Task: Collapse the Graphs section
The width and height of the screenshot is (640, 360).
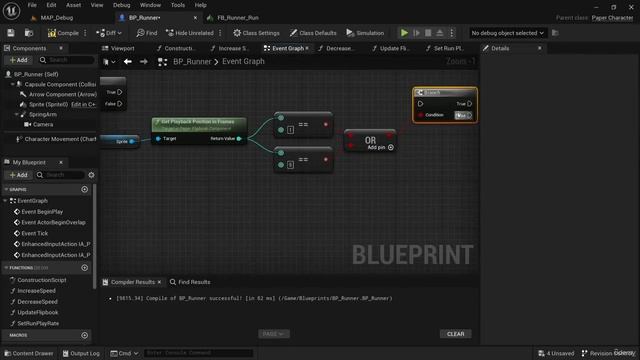Action: point(6,189)
